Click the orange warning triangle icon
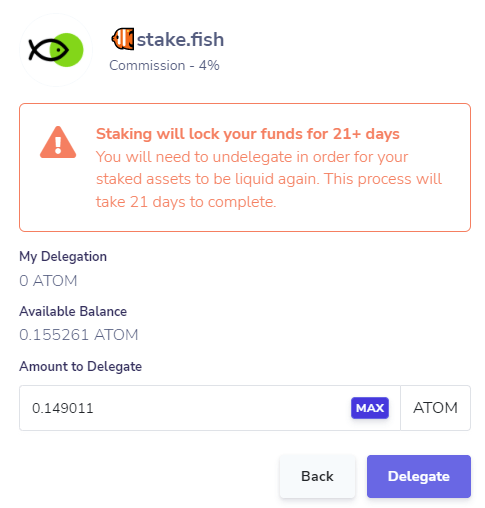The width and height of the screenshot is (485, 508). point(58,142)
